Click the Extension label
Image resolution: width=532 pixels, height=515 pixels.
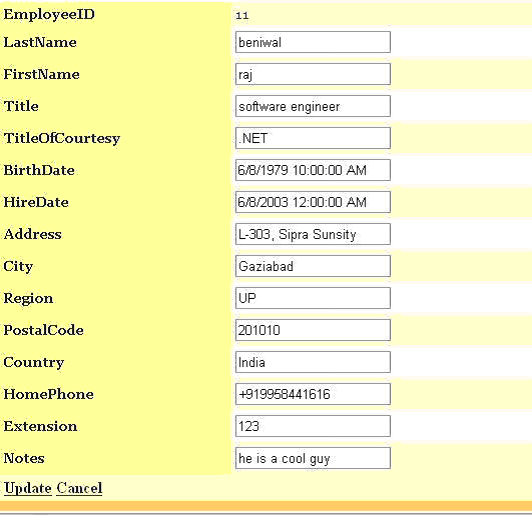coord(40,426)
